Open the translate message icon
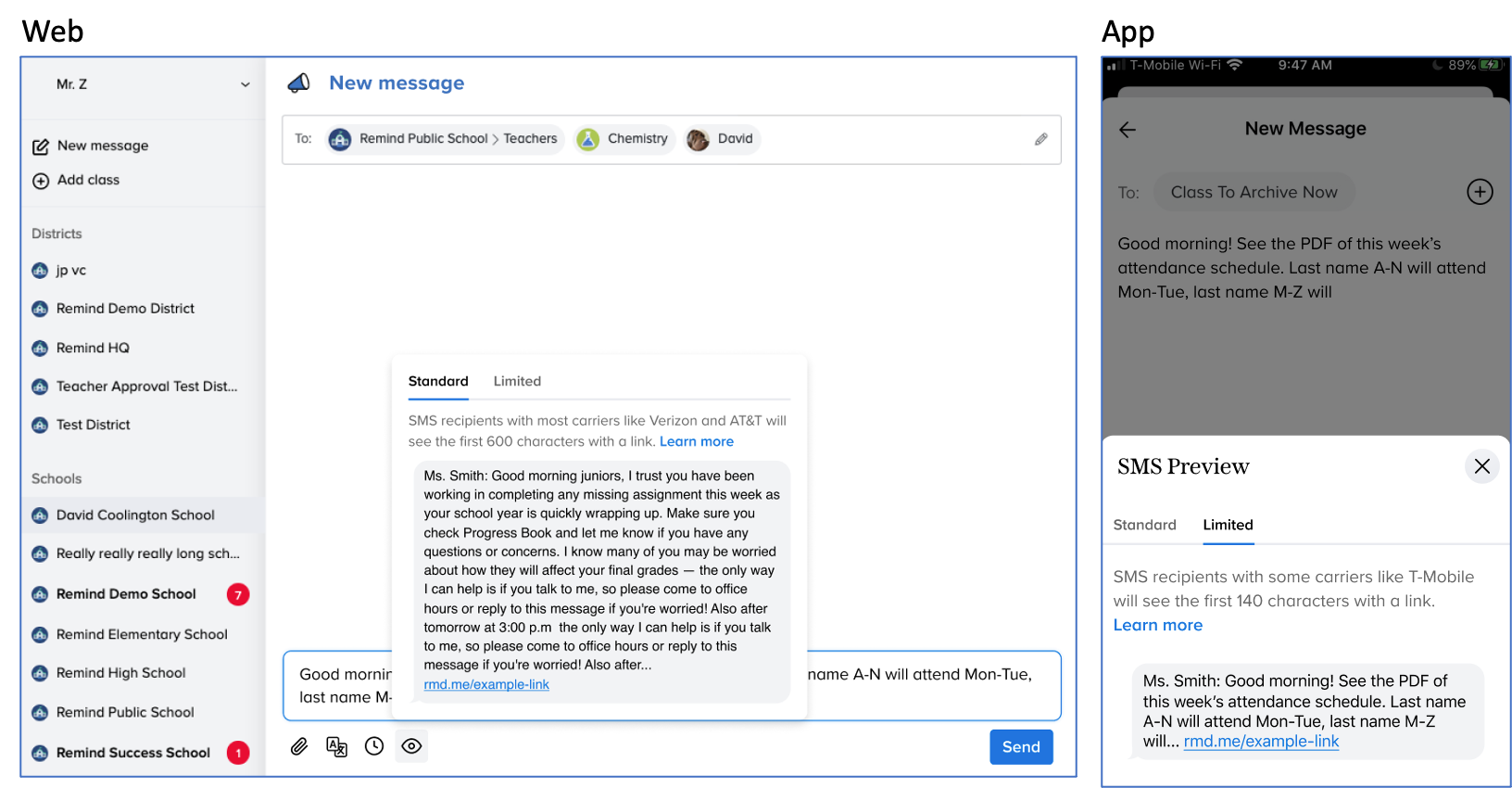 click(x=336, y=746)
